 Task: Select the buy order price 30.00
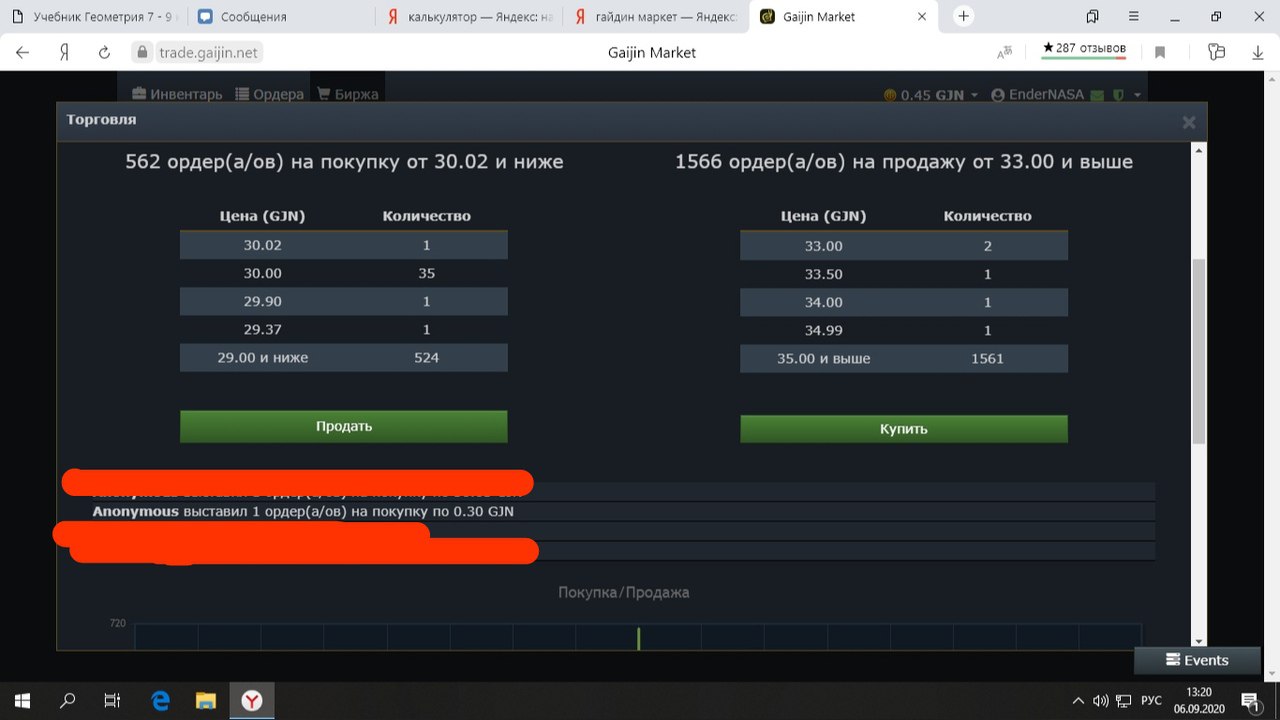[x=263, y=273]
